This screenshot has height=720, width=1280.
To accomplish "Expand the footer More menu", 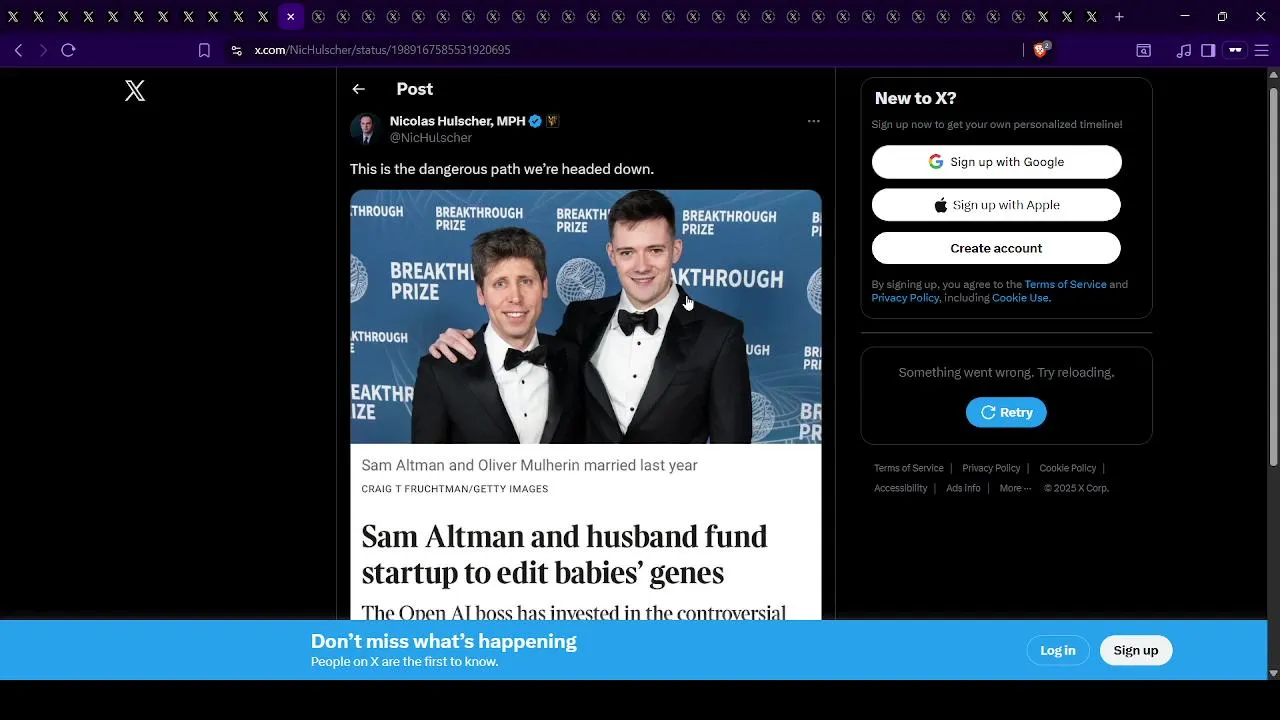I will 1015,488.
